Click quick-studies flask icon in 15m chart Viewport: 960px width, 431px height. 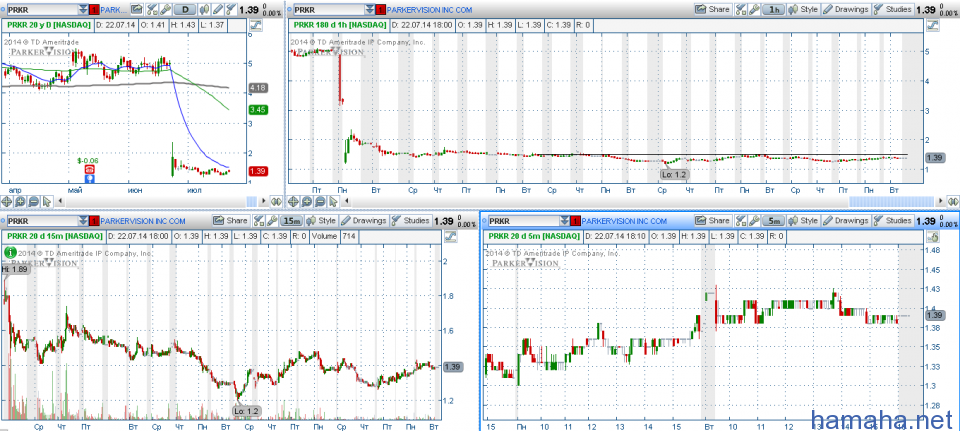click(260, 220)
